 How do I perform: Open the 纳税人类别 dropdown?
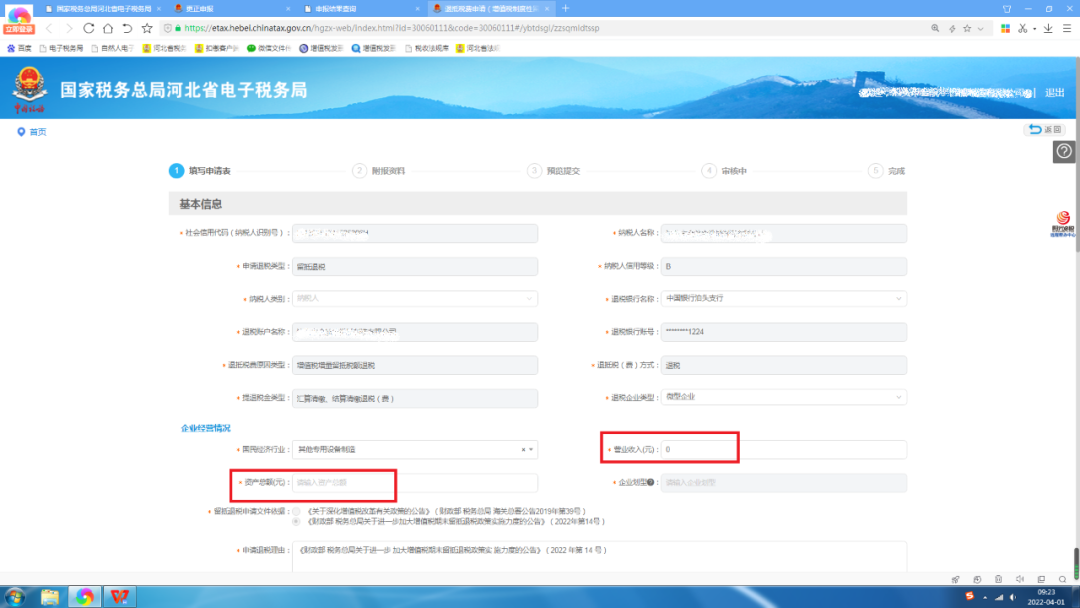[415, 299]
